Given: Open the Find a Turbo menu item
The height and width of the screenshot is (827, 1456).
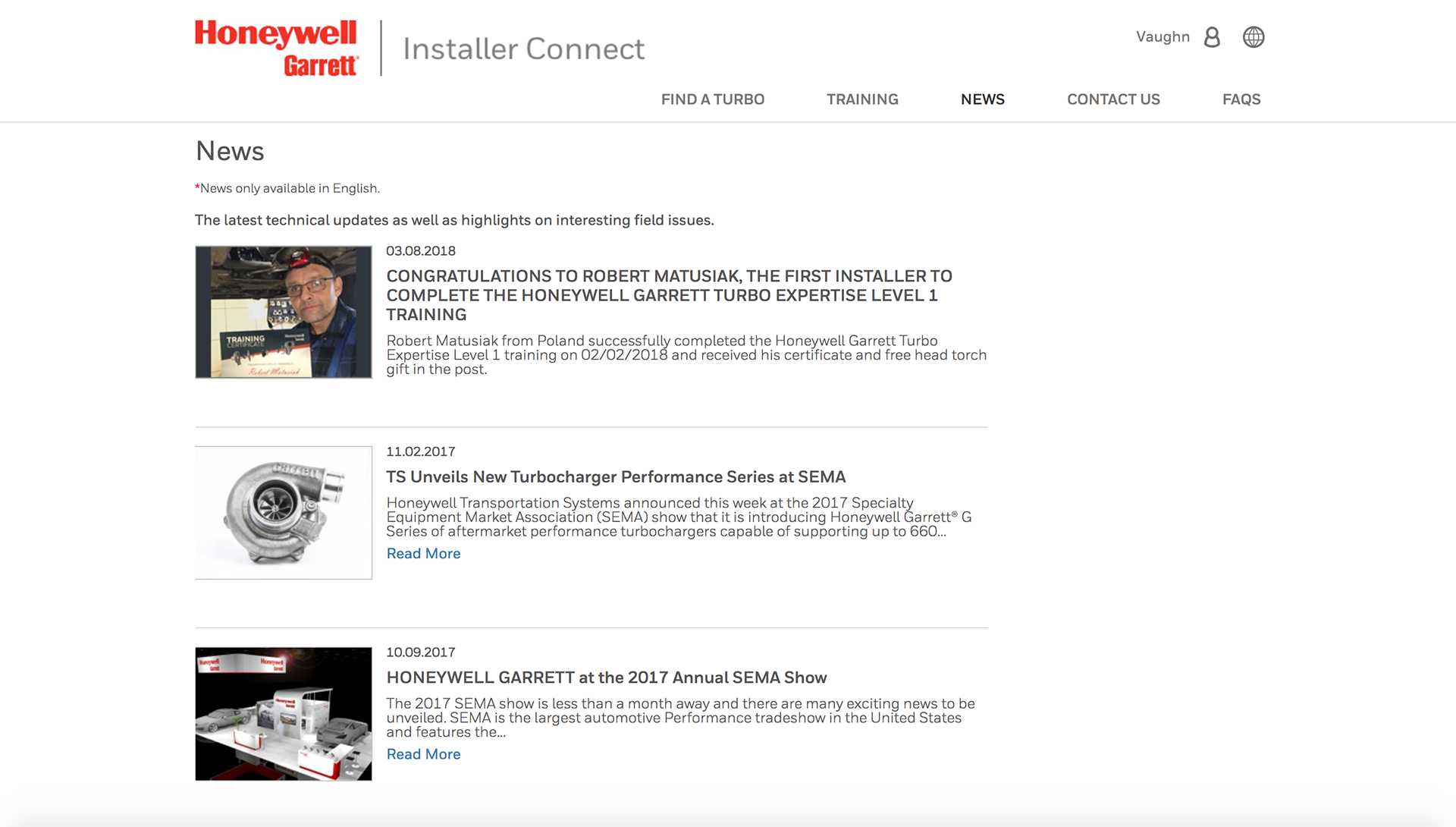Looking at the screenshot, I should 713,99.
